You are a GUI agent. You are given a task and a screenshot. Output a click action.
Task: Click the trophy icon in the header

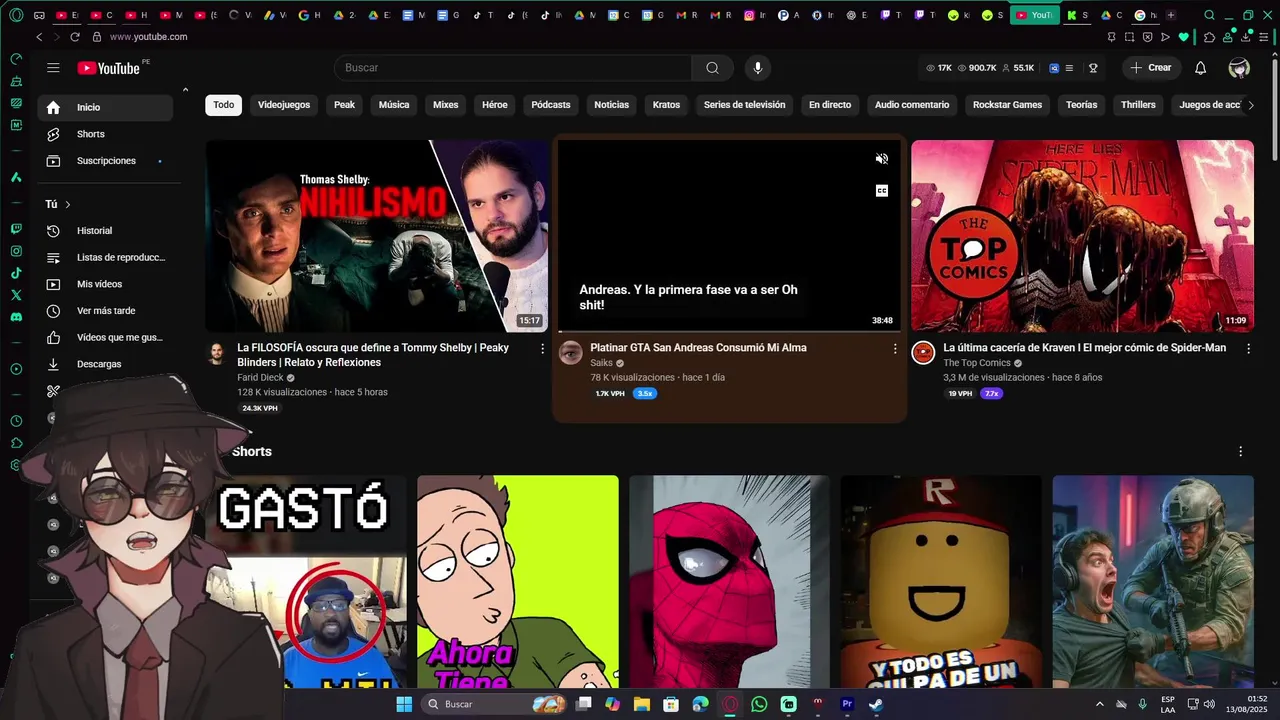[1093, 68]
